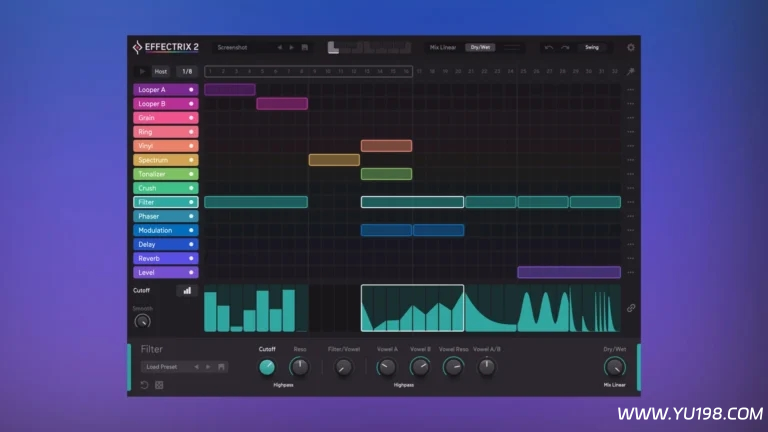Click the Swing button
The image size is (768, 432).
point(592,48)
